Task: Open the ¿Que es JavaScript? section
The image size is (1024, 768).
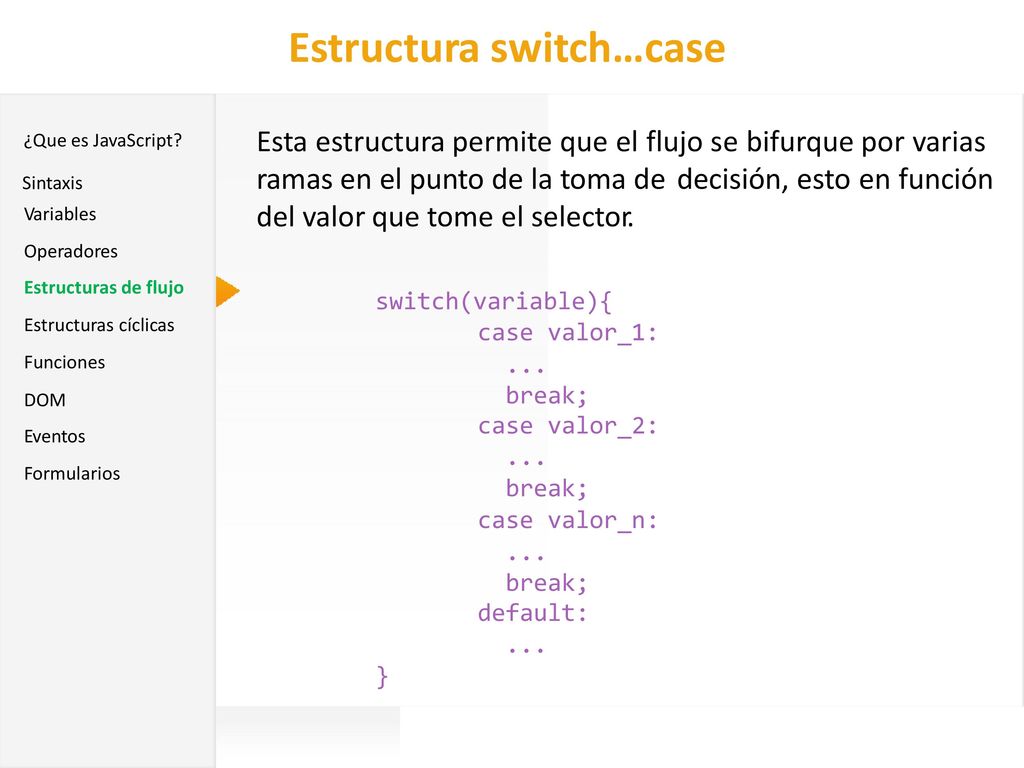Action: 103,140
